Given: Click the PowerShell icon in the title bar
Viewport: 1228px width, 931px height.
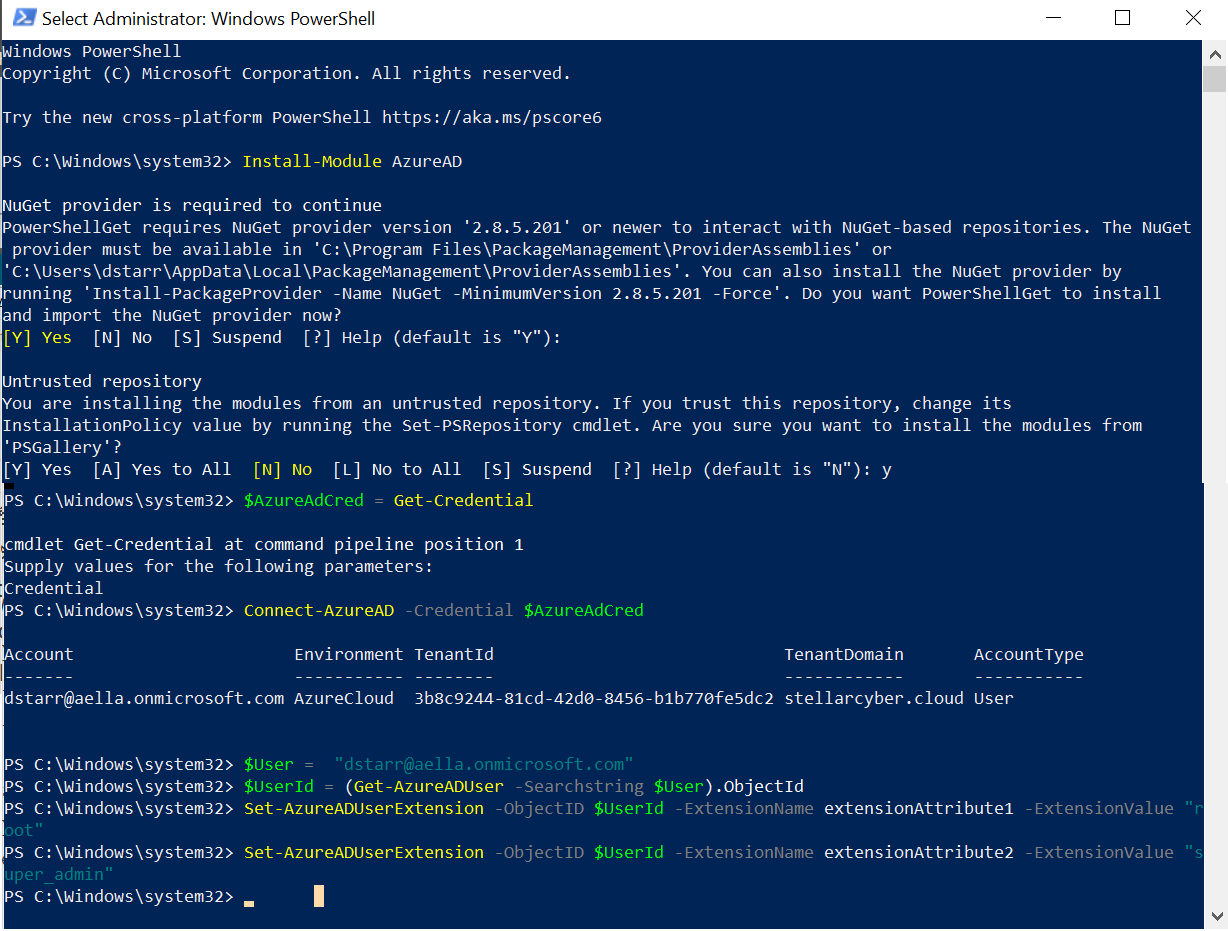Looking at the screenshot, I should (x=21, y=19).
